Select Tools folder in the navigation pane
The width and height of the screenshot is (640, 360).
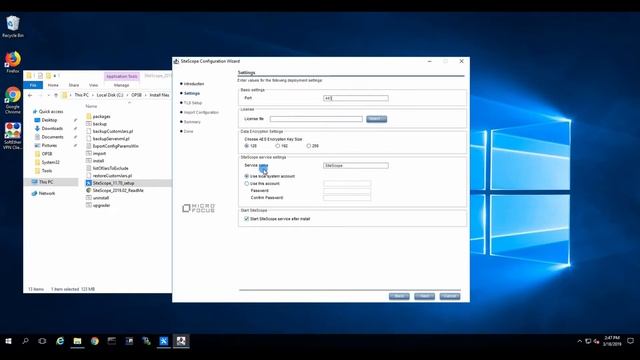tap(47, 171)
